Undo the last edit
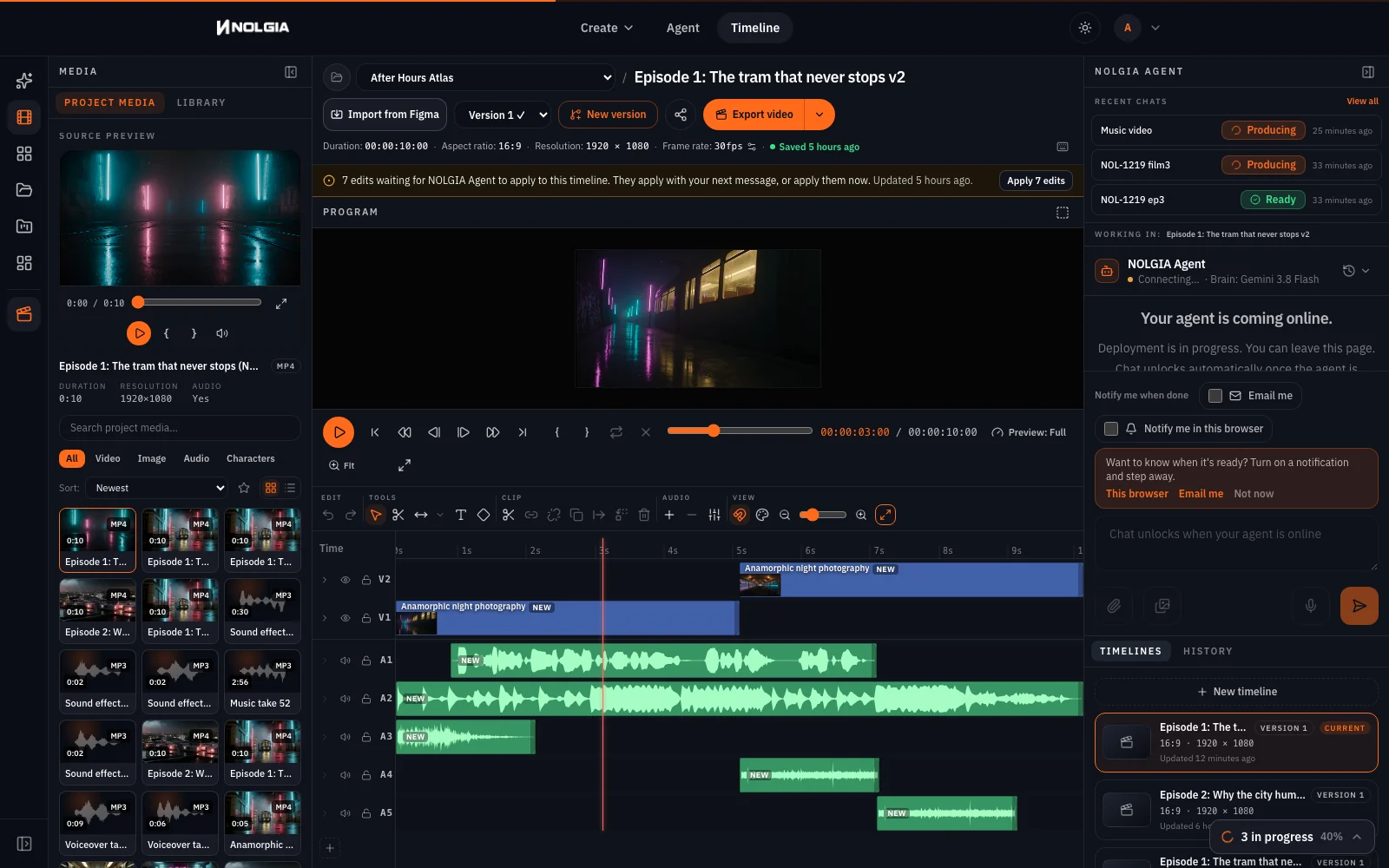 click(x=328, y=515)
